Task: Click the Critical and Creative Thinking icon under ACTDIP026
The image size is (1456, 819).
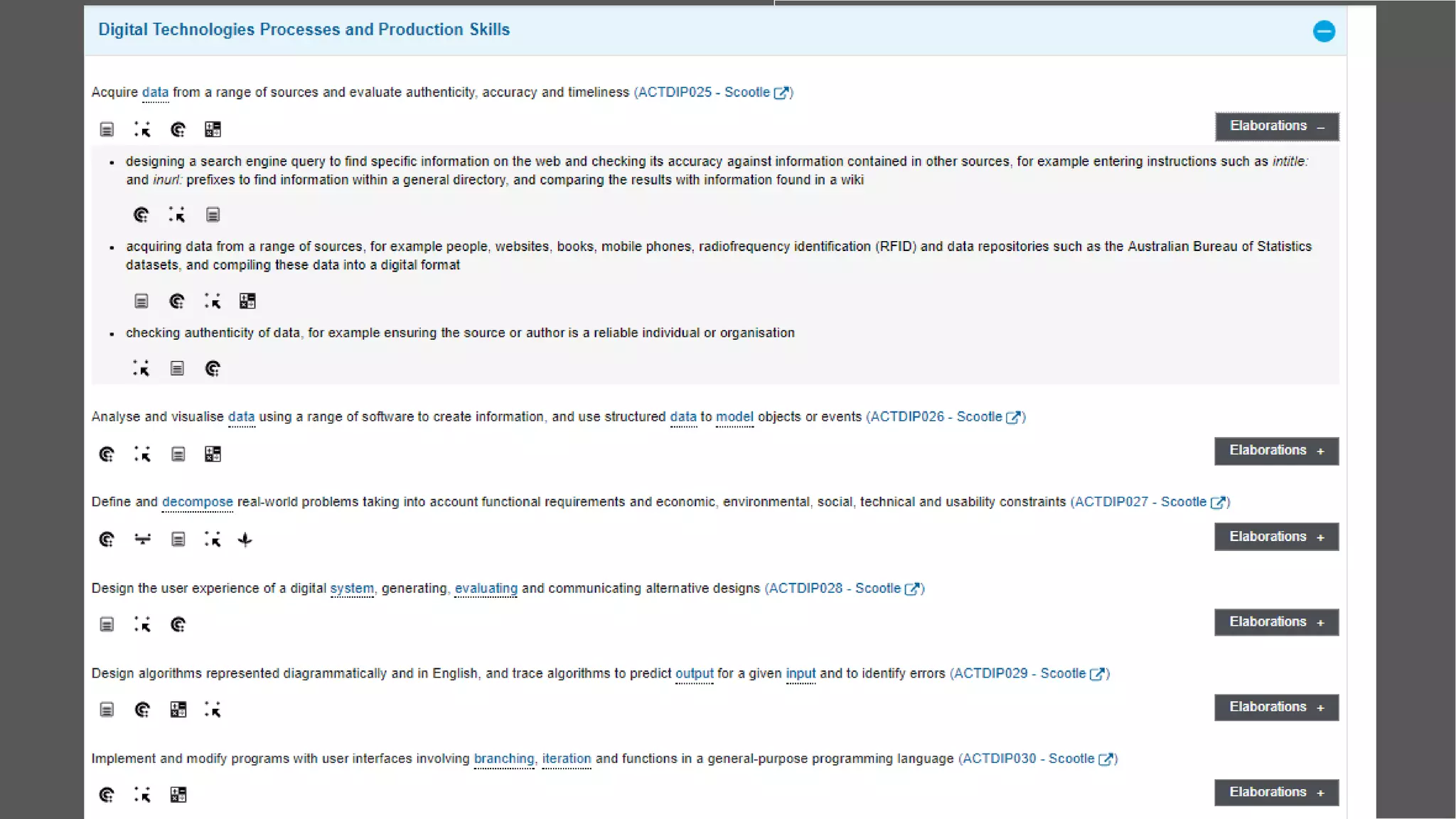Action: click(x=107, y=454)
